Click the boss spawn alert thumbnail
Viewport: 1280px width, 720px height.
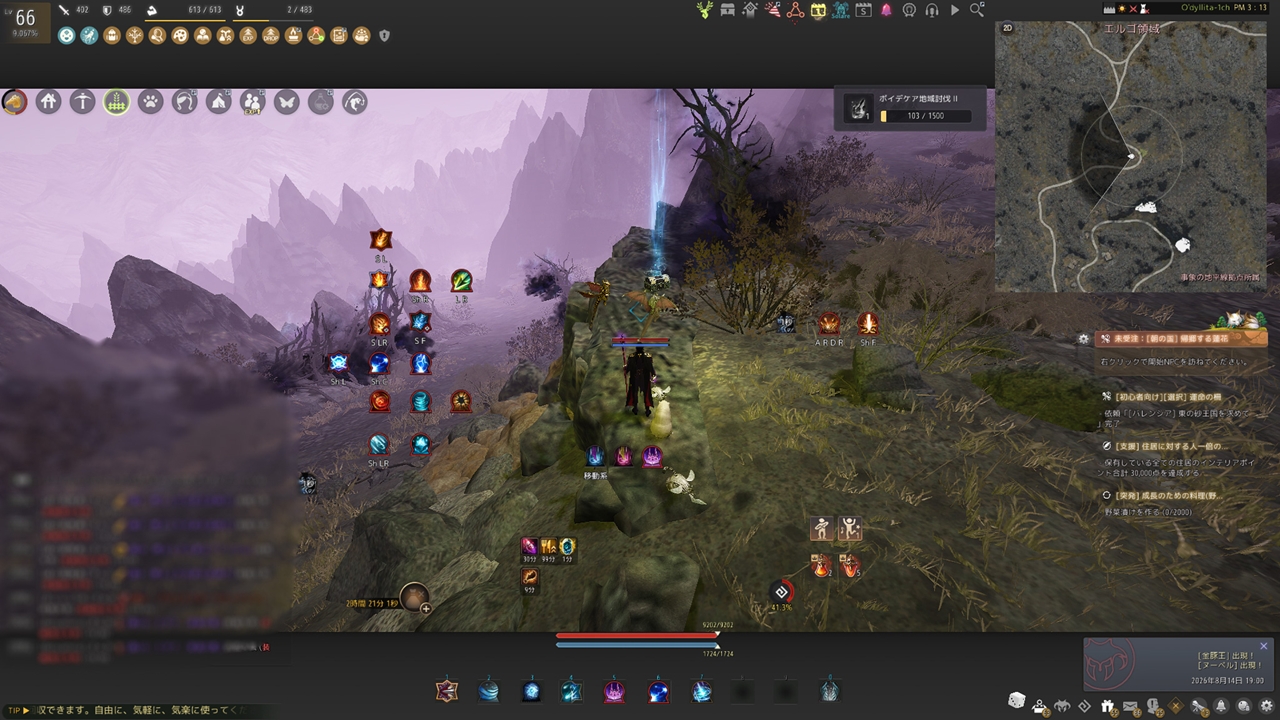1111,666
